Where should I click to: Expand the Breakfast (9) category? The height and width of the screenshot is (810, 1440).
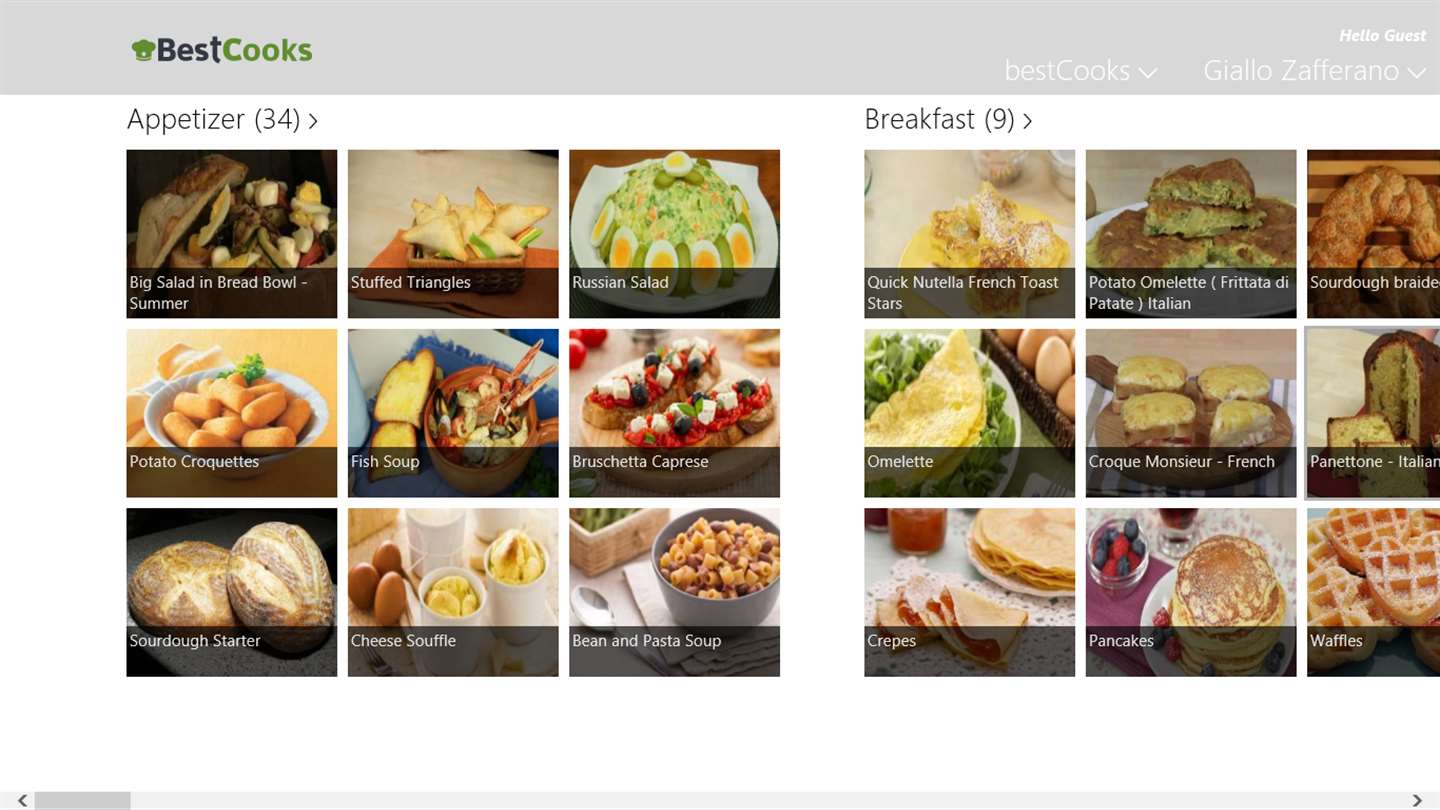tap(948, 120)
